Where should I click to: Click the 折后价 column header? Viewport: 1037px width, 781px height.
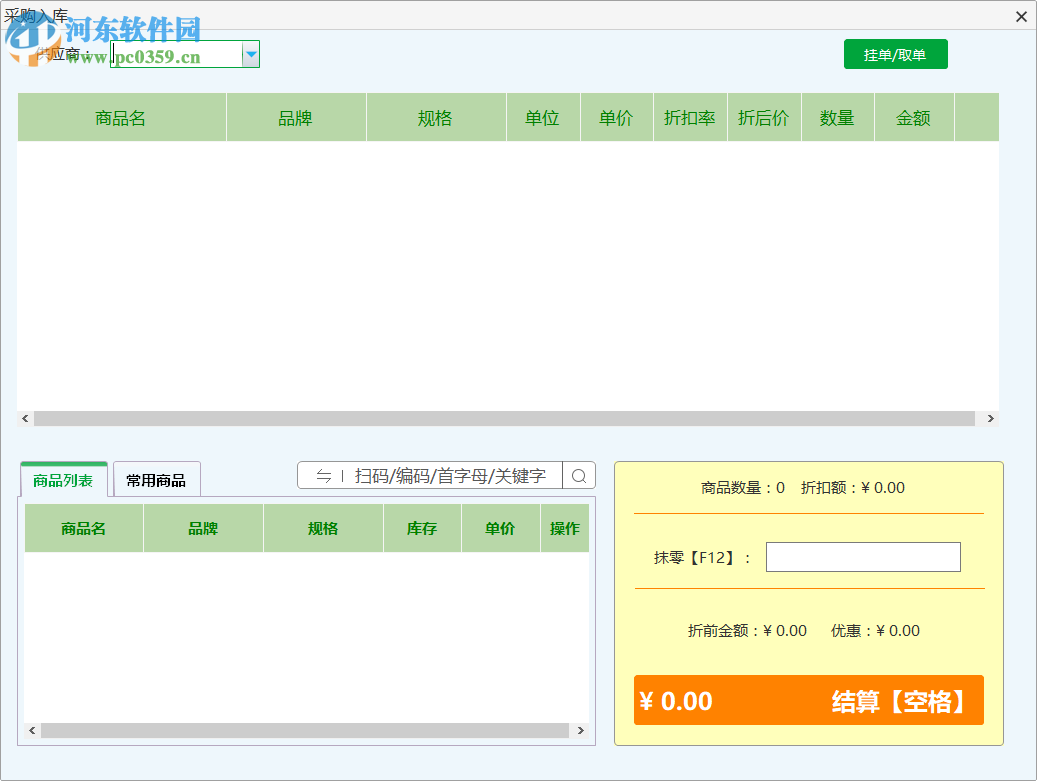coord(765,118)
